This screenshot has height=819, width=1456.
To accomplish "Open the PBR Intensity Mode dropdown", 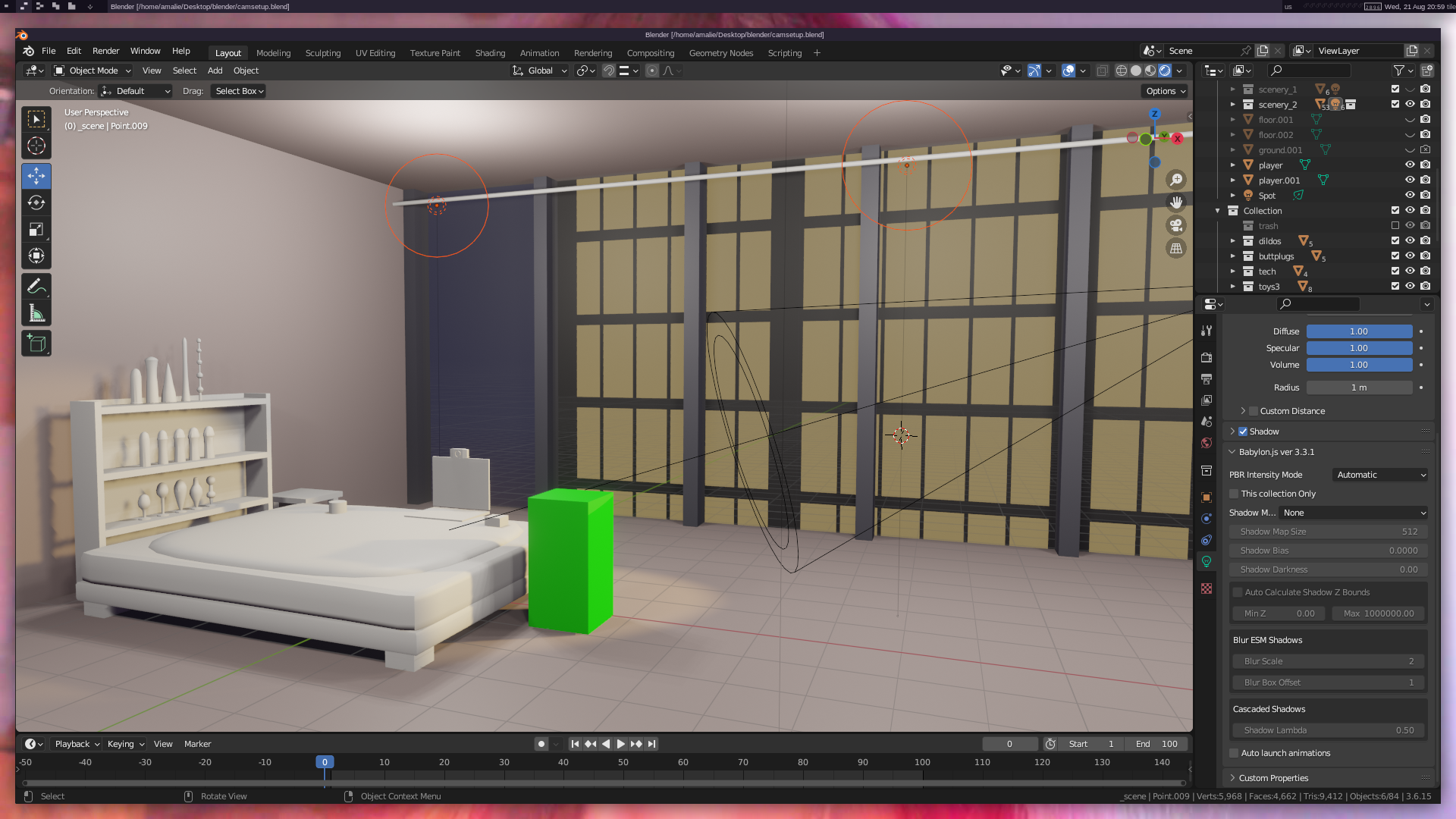I will click(x=1380, y=475).
